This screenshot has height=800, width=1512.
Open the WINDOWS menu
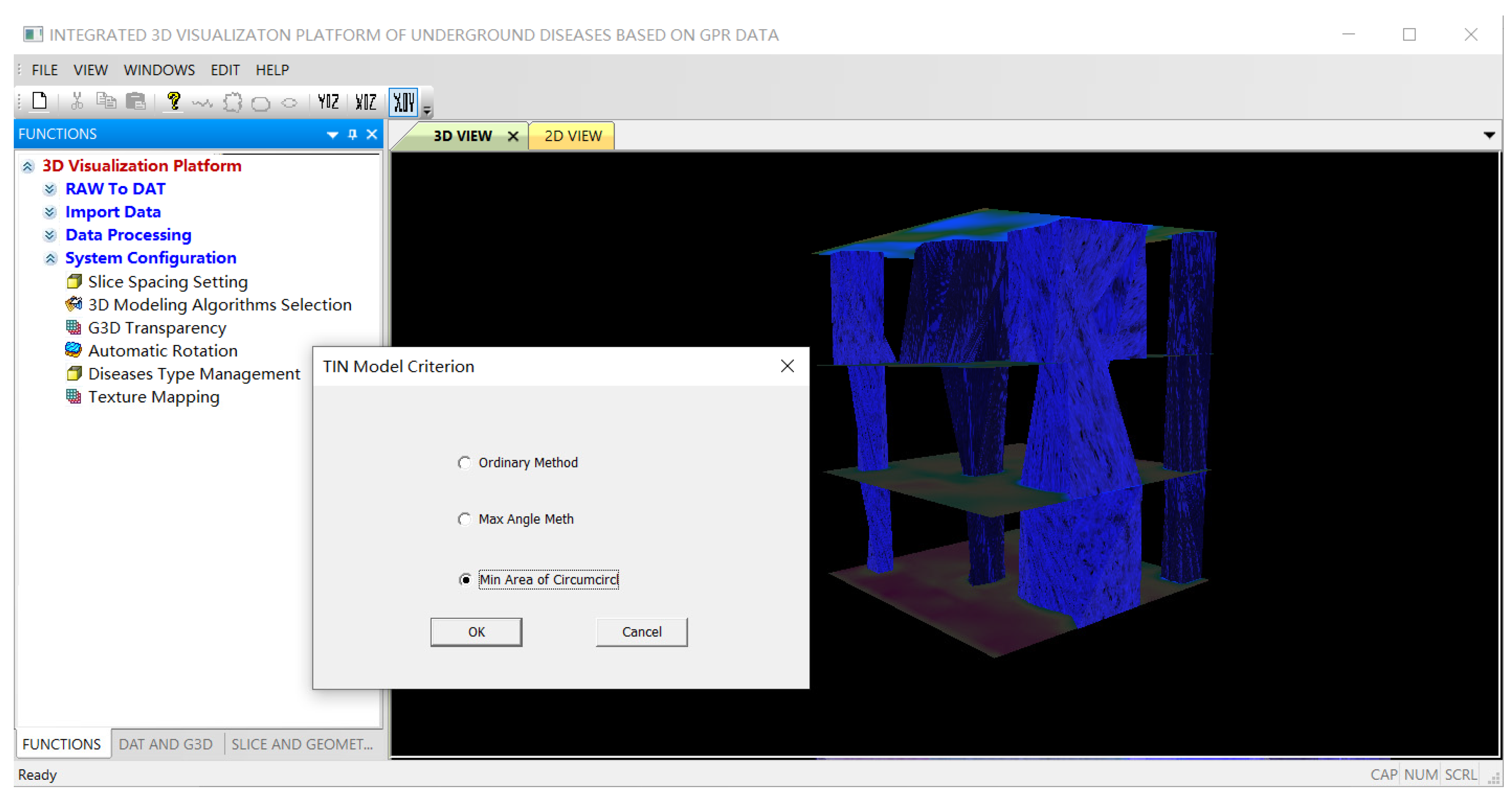pyautogui.click(x=159, y=70)
